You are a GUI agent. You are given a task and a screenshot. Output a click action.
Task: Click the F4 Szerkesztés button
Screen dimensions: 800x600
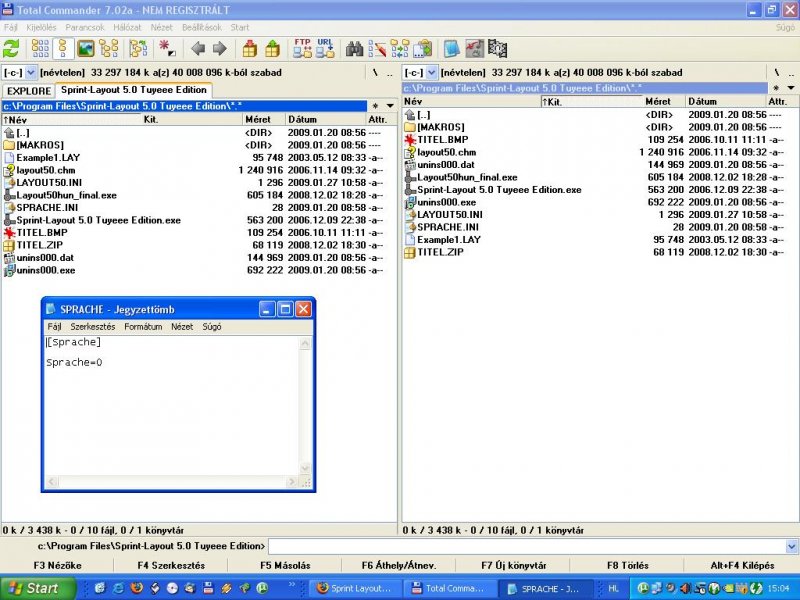(x=171, y=565)
